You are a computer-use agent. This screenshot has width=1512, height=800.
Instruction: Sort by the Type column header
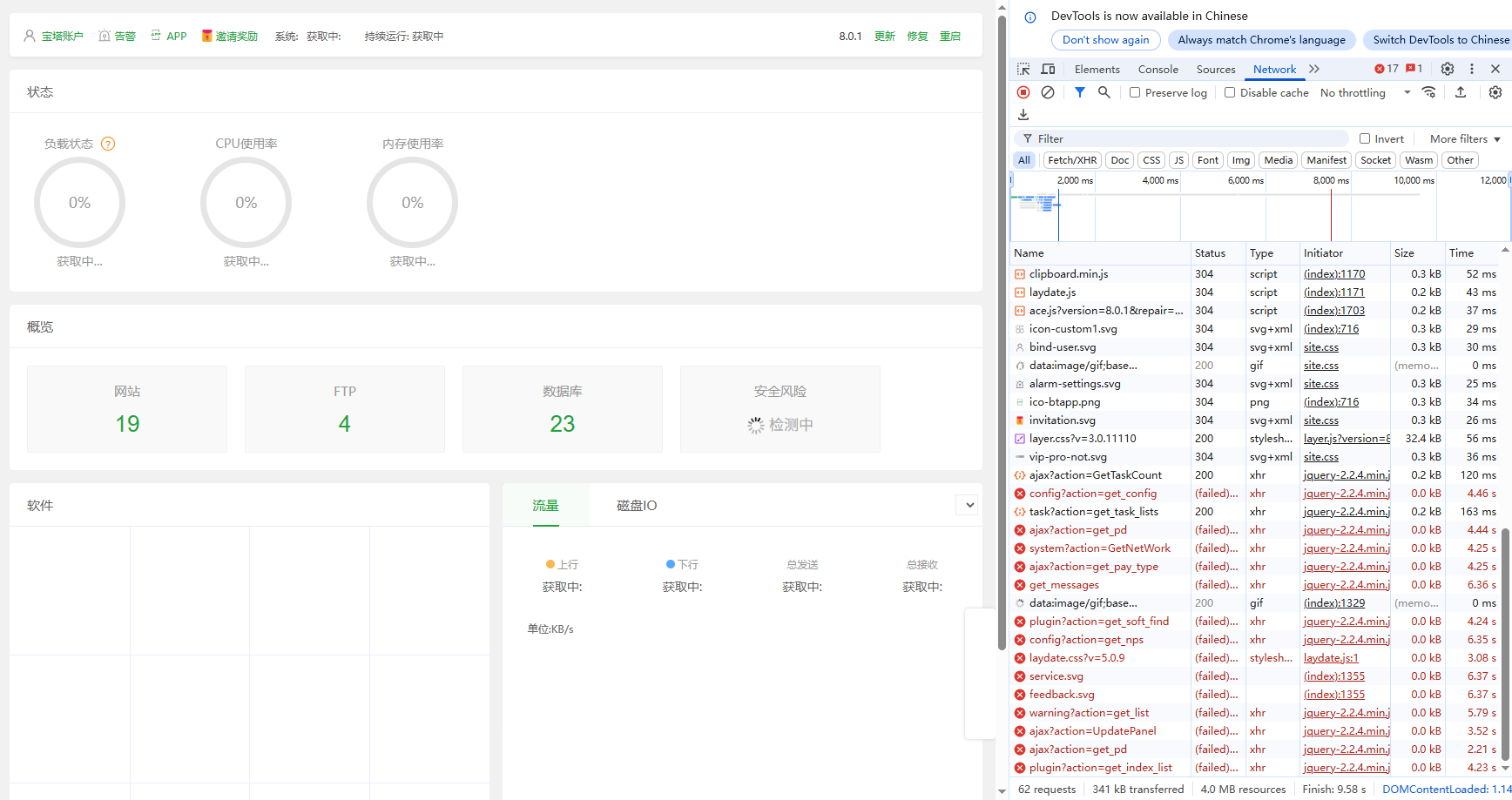[x=1272, y=252]
